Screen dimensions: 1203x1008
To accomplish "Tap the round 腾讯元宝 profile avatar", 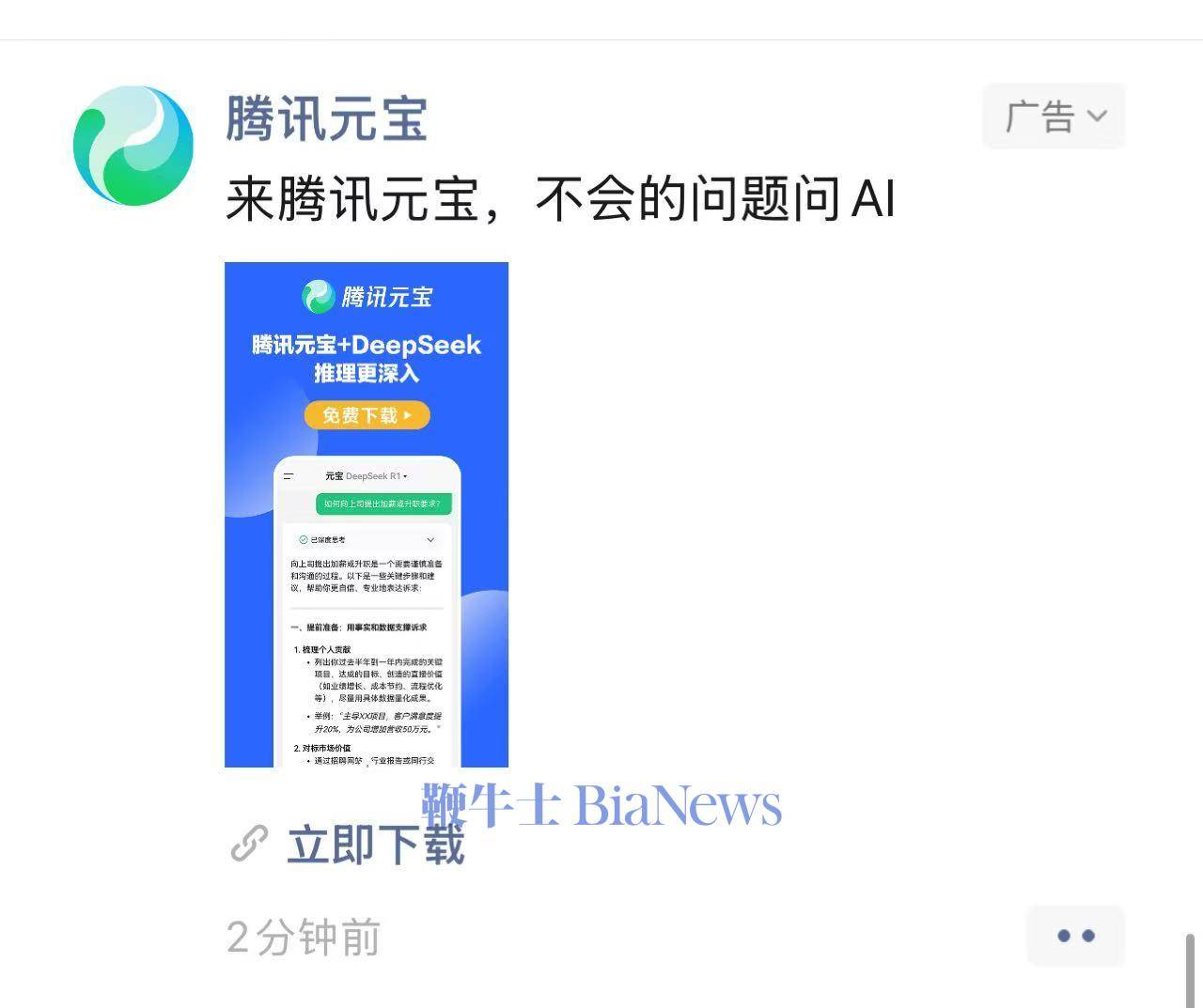I will 133,146.
